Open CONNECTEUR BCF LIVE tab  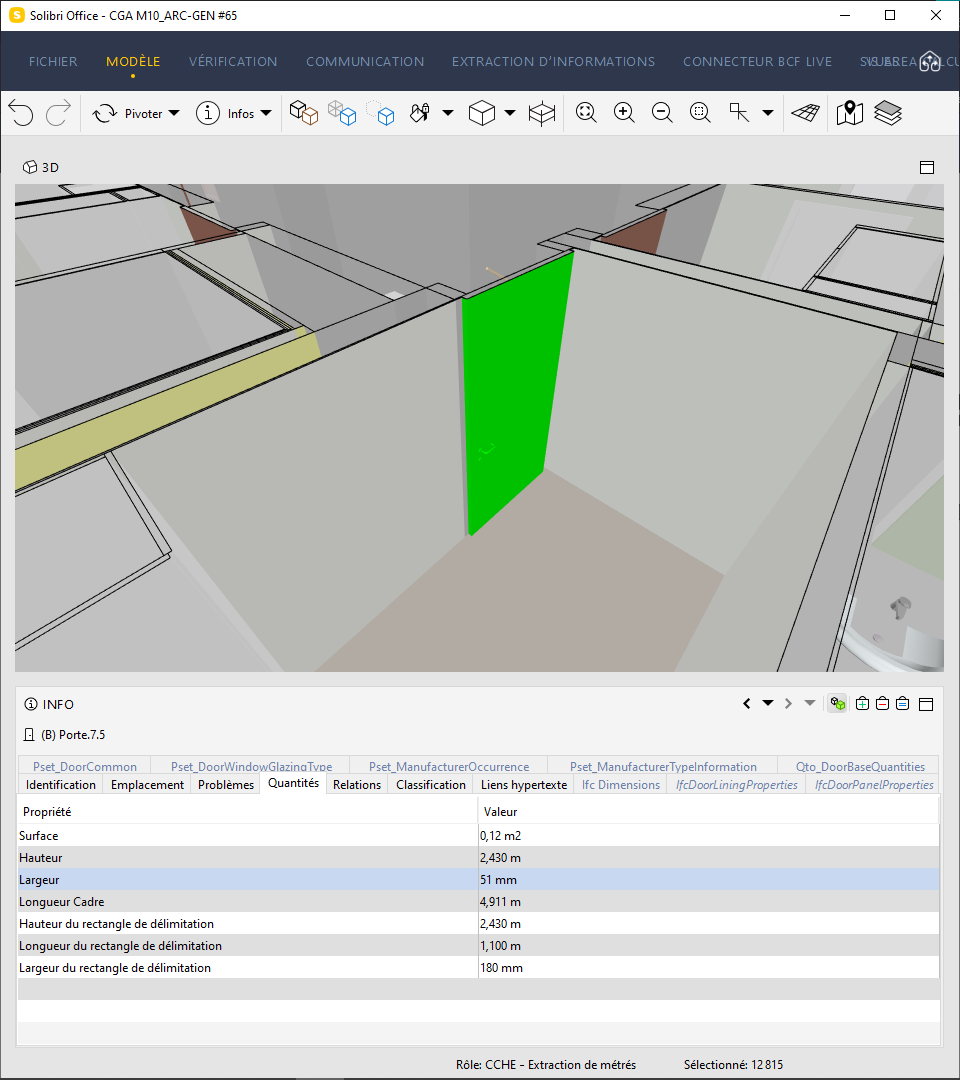758,61
